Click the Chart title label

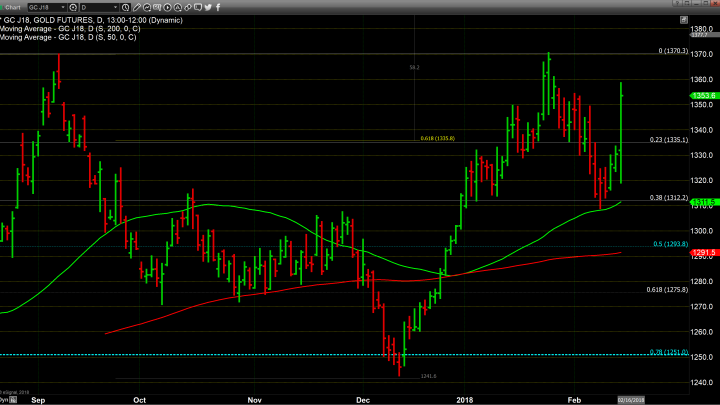coord(13,8)
